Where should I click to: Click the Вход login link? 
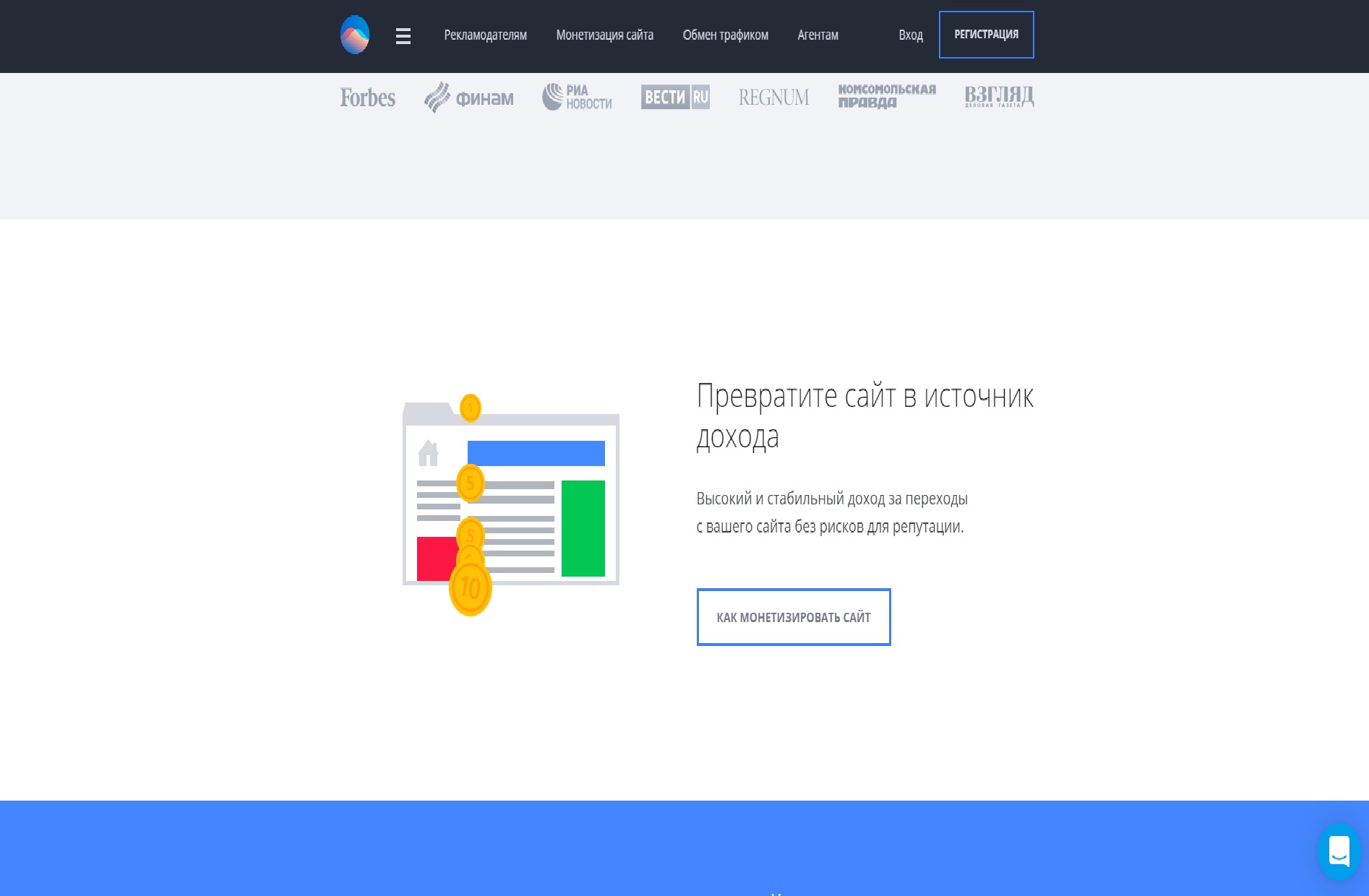(x=911, y=35)
